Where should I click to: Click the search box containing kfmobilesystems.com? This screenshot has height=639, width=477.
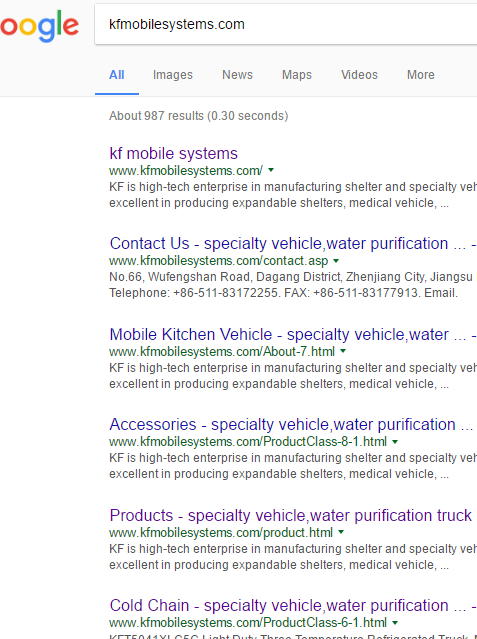tap(286, 24)
